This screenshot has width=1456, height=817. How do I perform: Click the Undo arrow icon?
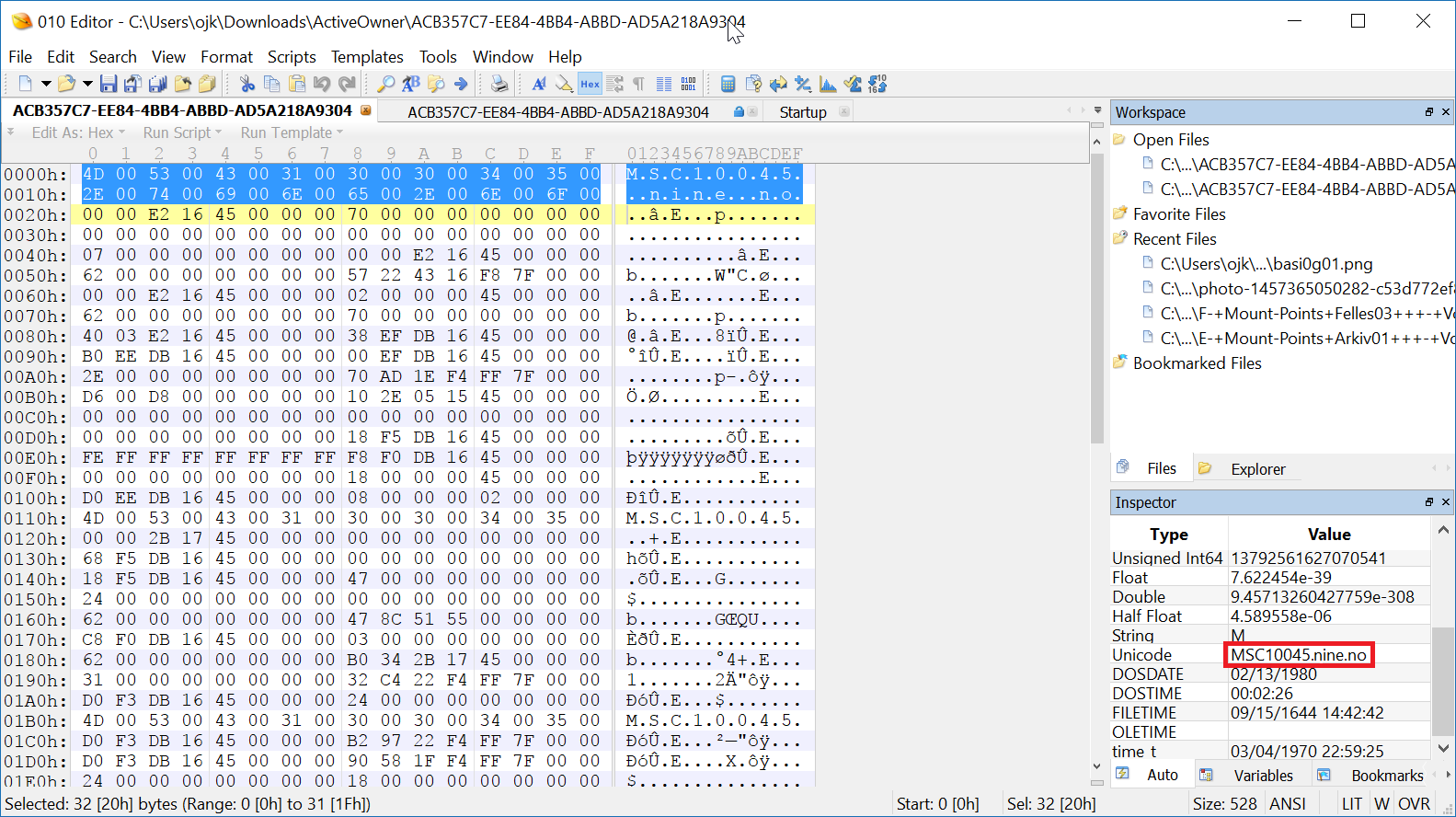322,84
